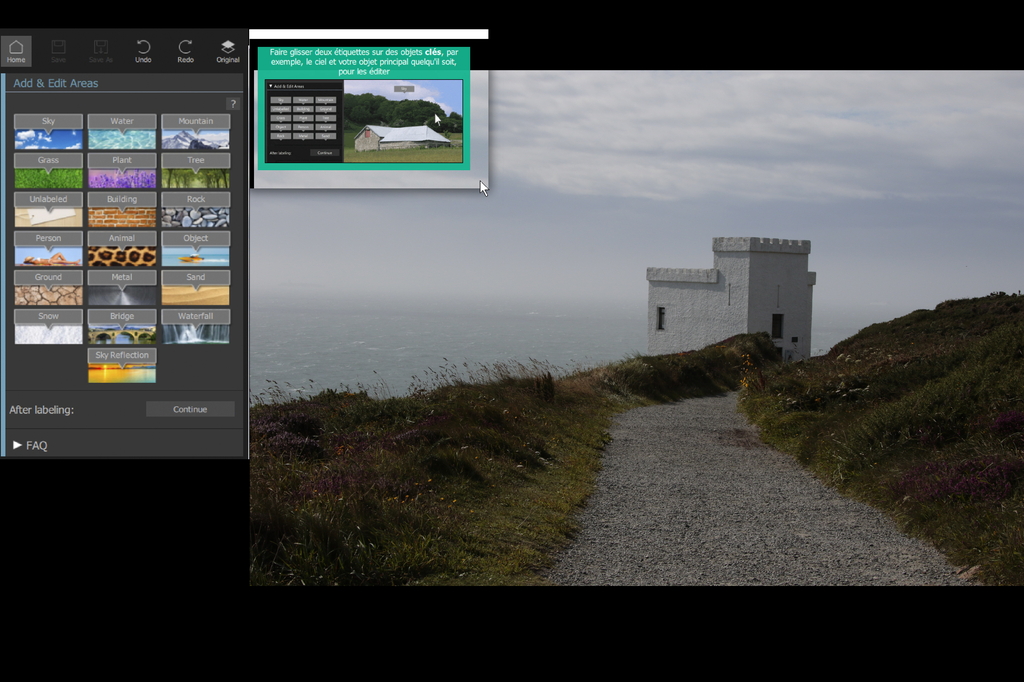Expand the FAQ section
This screenshot has height=682, width=1024.
click(x=30, y=445)
